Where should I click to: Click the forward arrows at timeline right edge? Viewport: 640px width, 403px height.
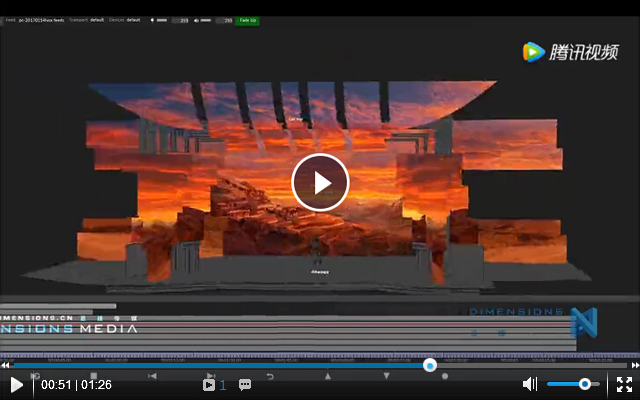pyautogui.click(x=634, y=365)
